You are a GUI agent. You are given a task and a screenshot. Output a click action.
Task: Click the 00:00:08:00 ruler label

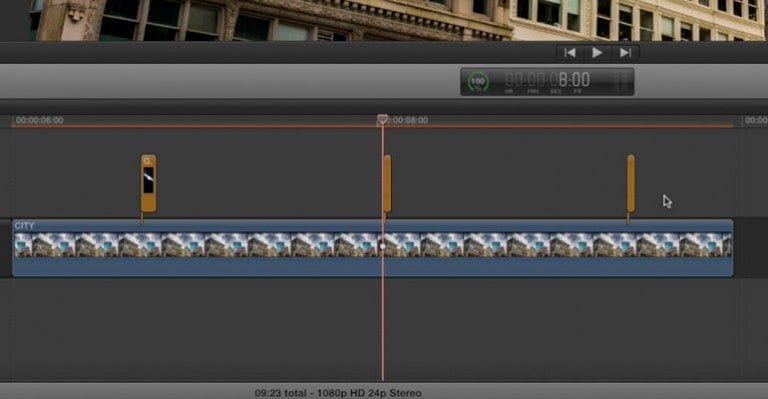click(408, 120)
